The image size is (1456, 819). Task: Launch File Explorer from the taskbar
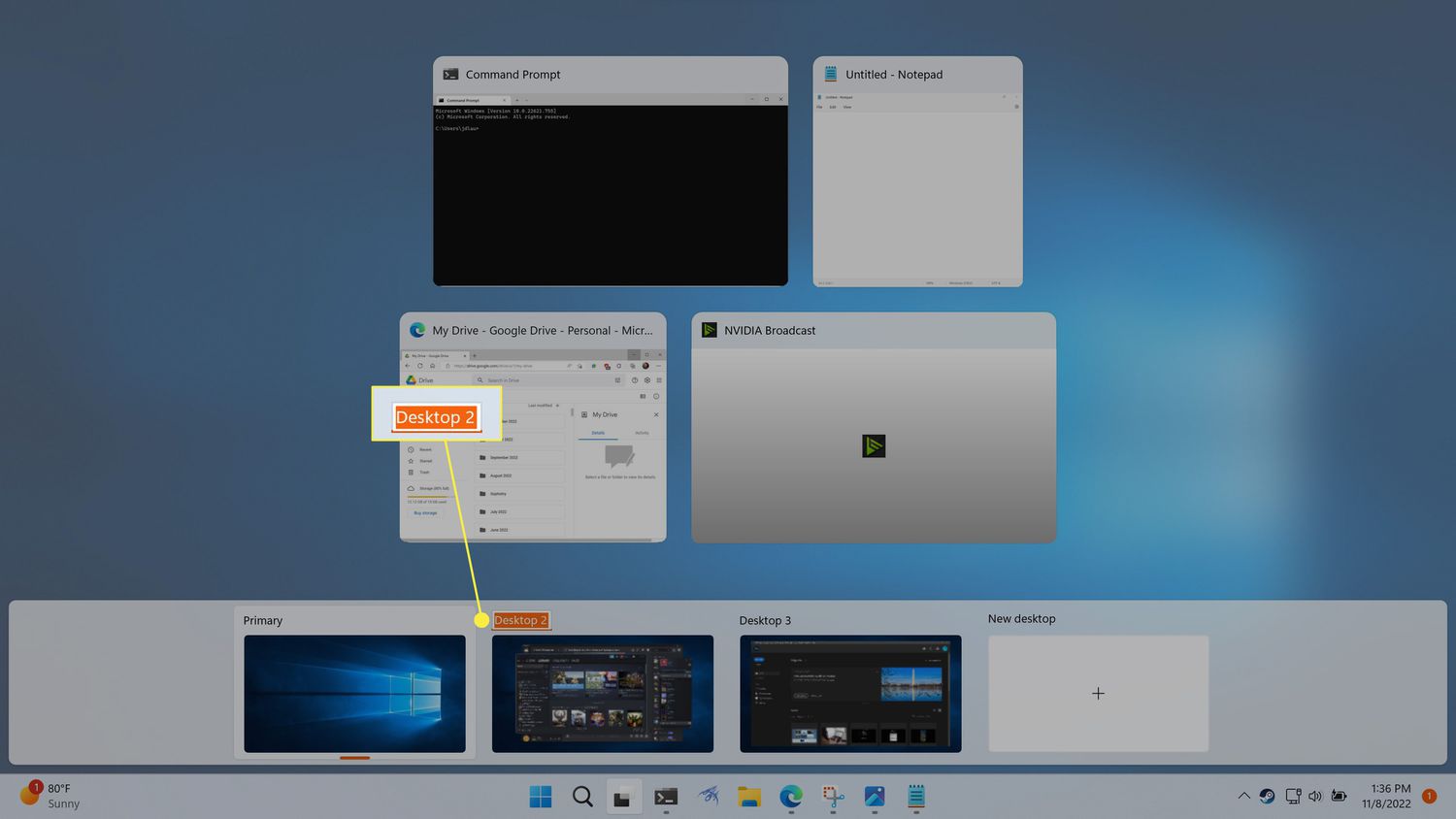pos(749,797)
